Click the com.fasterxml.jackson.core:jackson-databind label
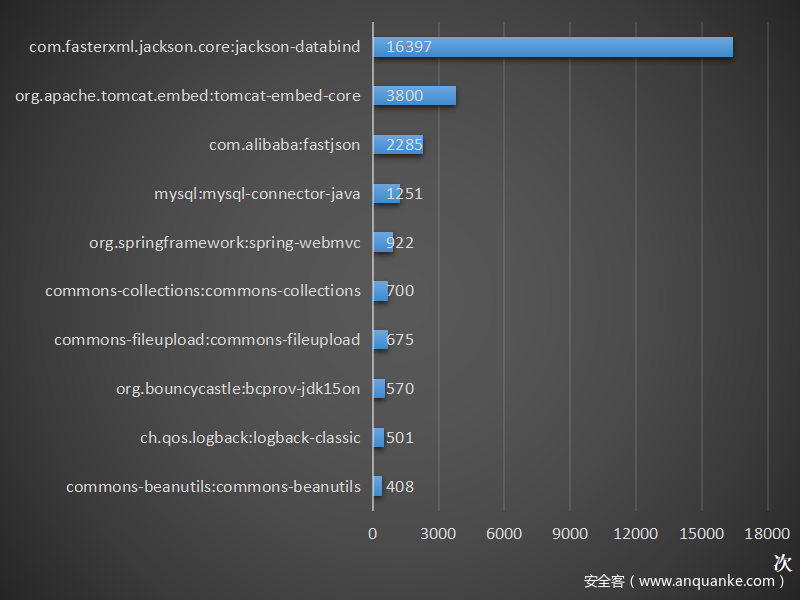Screen dimensions: 800x600 point(194,47)
